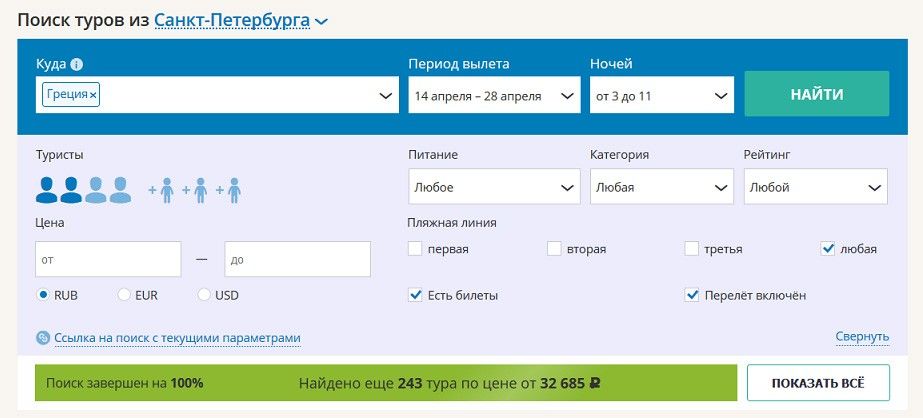Uncheck the Есть билеты checkbox
This screenshot has width=923, height=418.
tap(415, 296)
